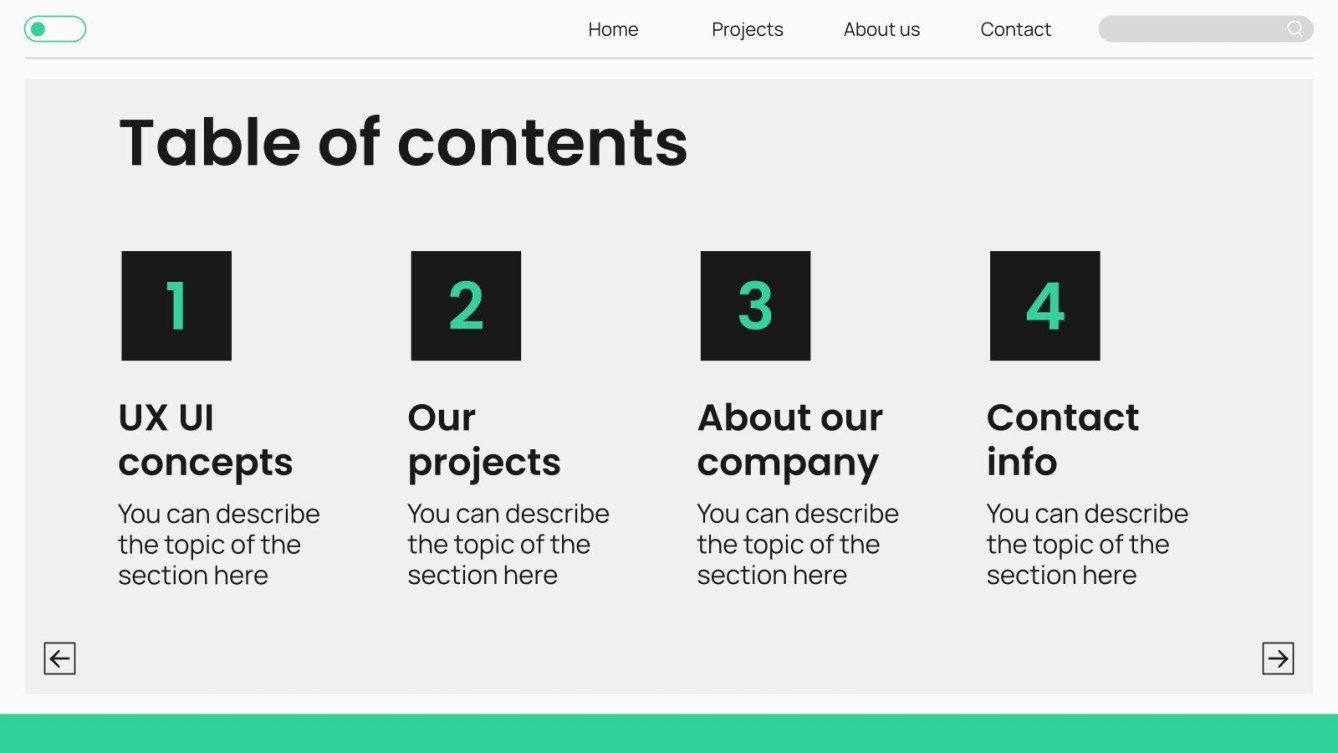Select the black square numbered 1
The height and width of the screenshot is (753, 1338).
tap(175, 305)
